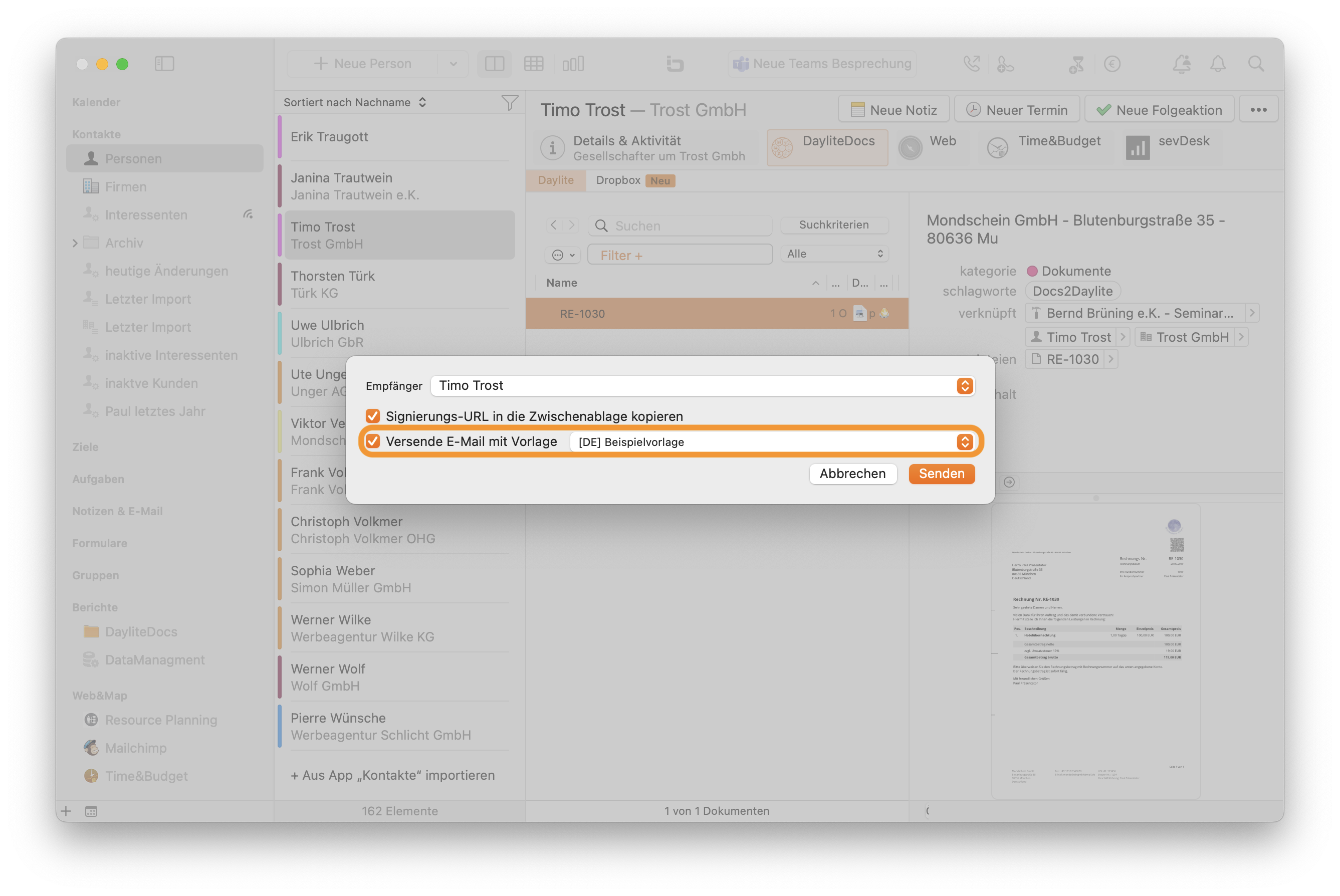
Task: Open the Alle filter dropdown
Action: 834,254
